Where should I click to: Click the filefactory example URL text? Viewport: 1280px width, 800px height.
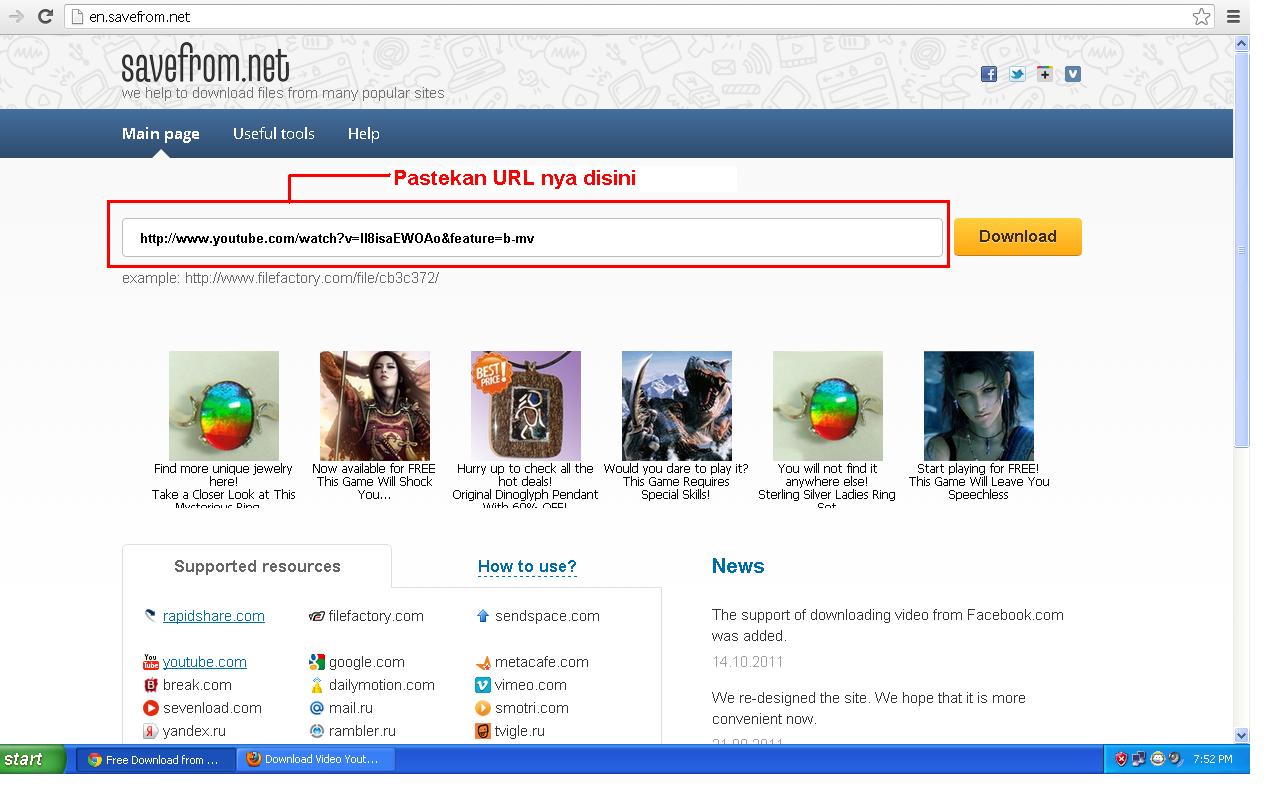pos(312,278)
